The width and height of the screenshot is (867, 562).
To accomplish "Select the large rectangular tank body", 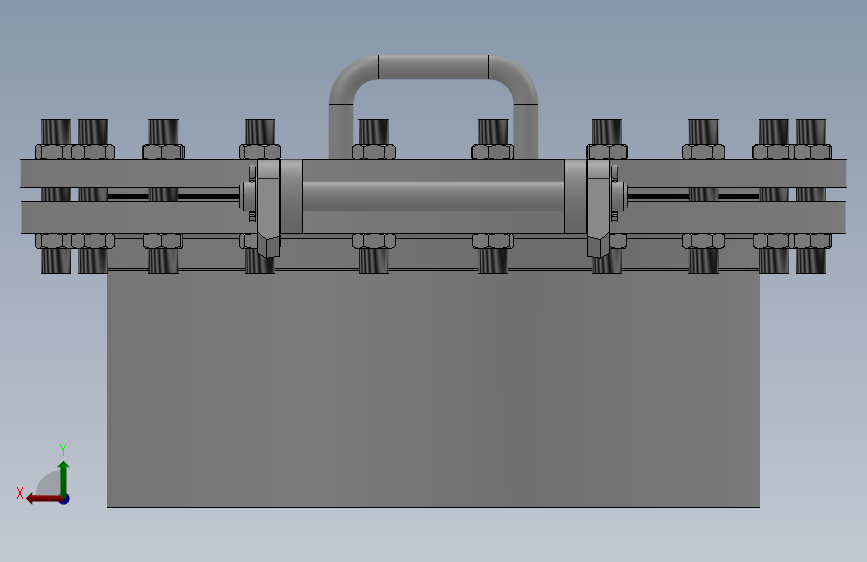I will [433, 388].
